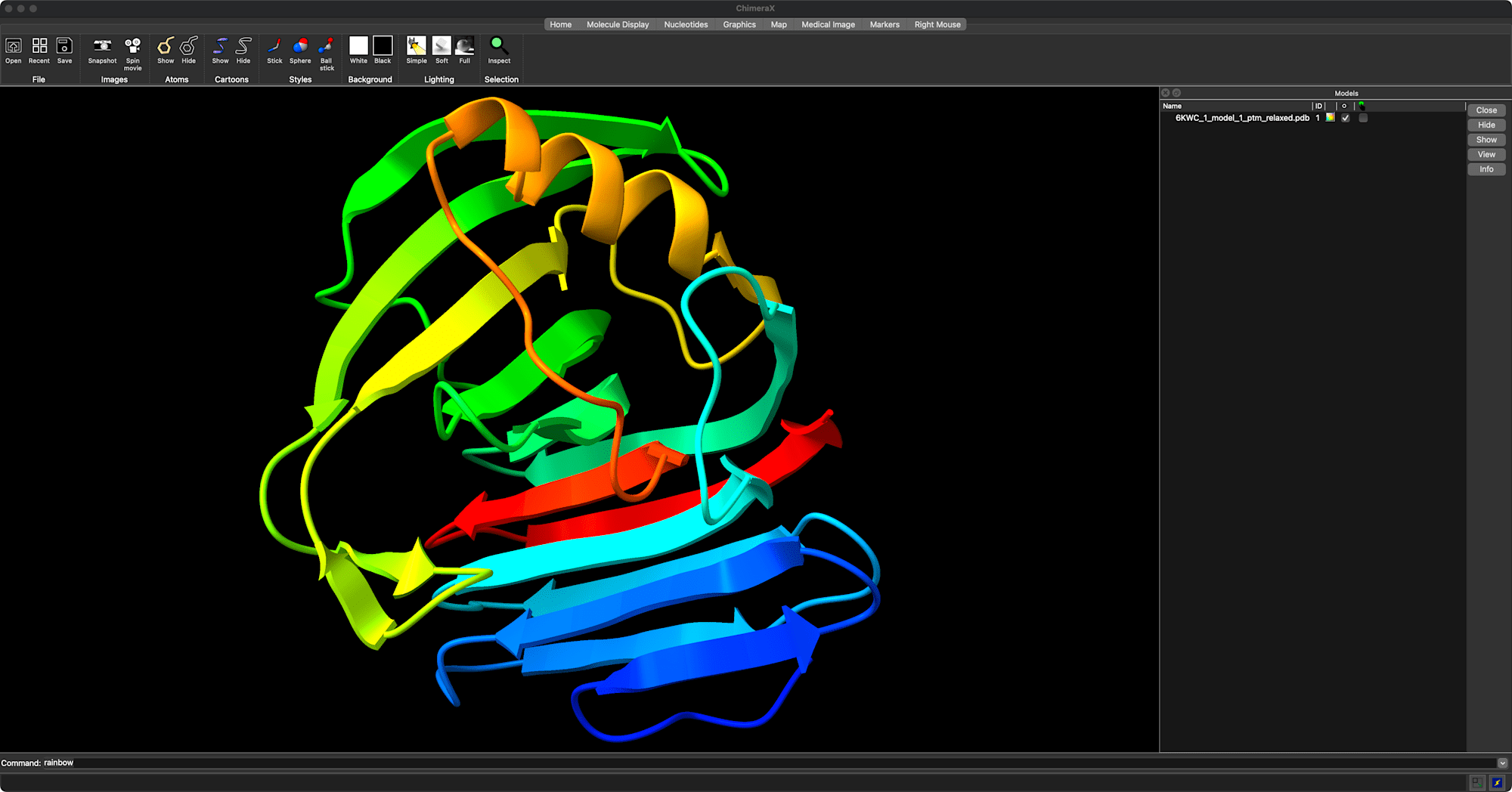Open the Nucleotides tab
The image size is (1512, 792).
coord(686,24)
